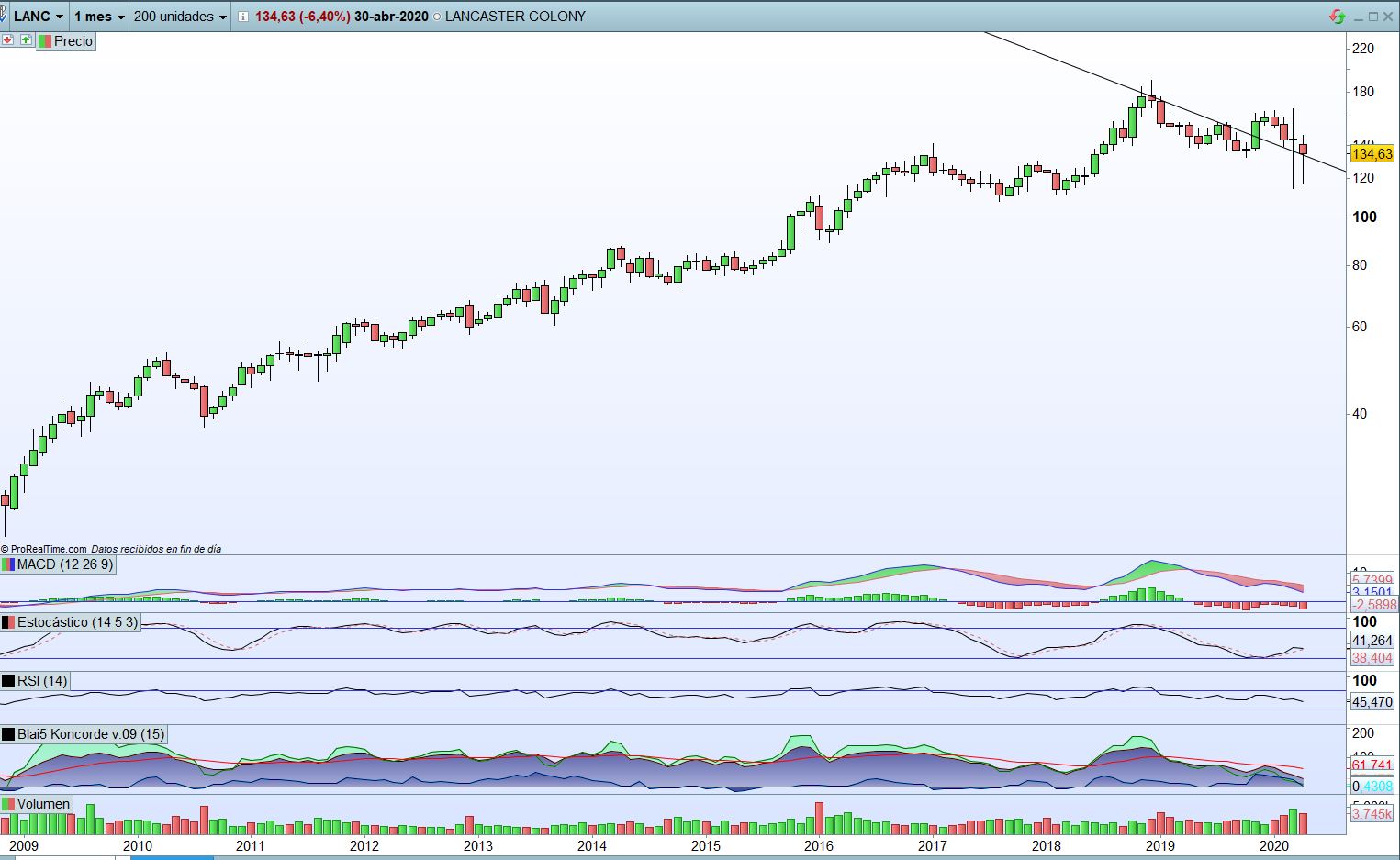Maximize the chart window
Screen dimensions: 1400x860
coord(1373,17)
